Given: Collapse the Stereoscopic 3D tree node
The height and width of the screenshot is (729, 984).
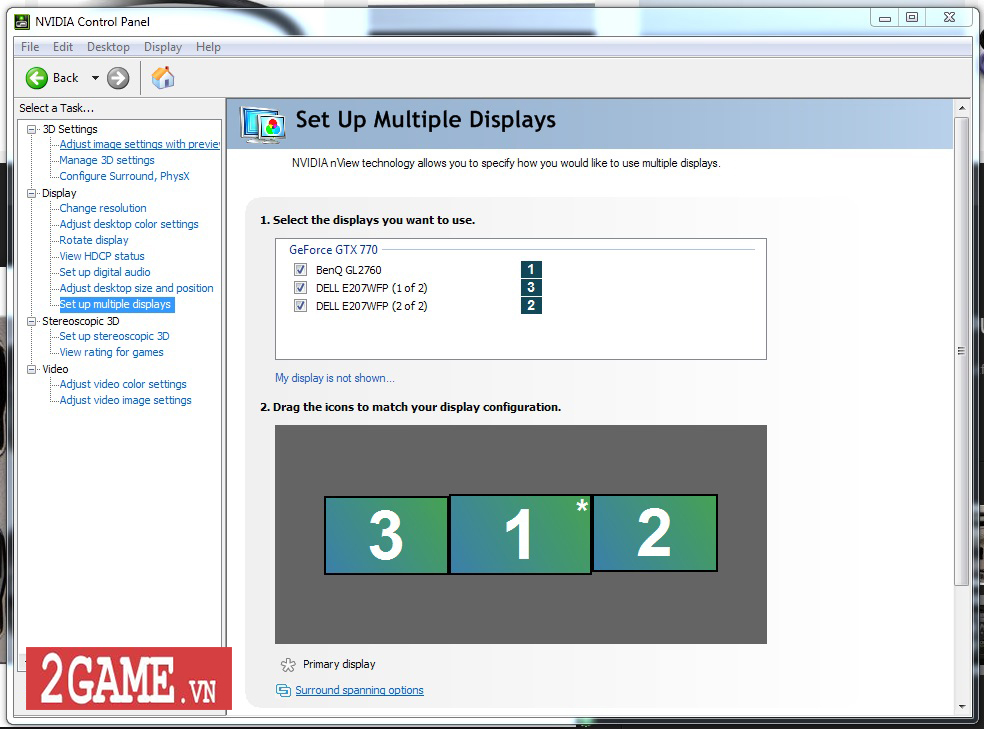Looking at the screenshot, I should point(31,321).
